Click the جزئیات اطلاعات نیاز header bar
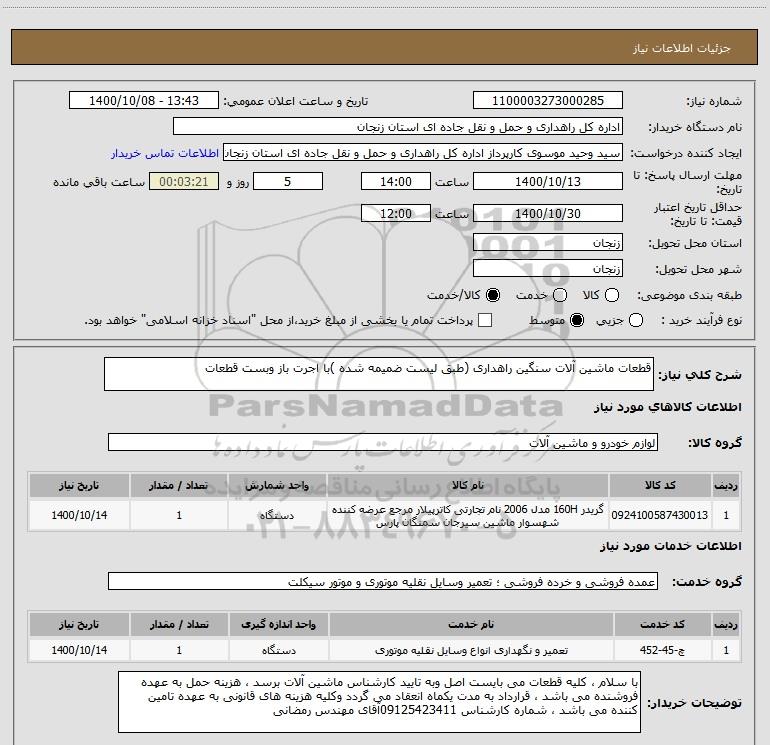 pyautogui.click(x=385, y=47)
